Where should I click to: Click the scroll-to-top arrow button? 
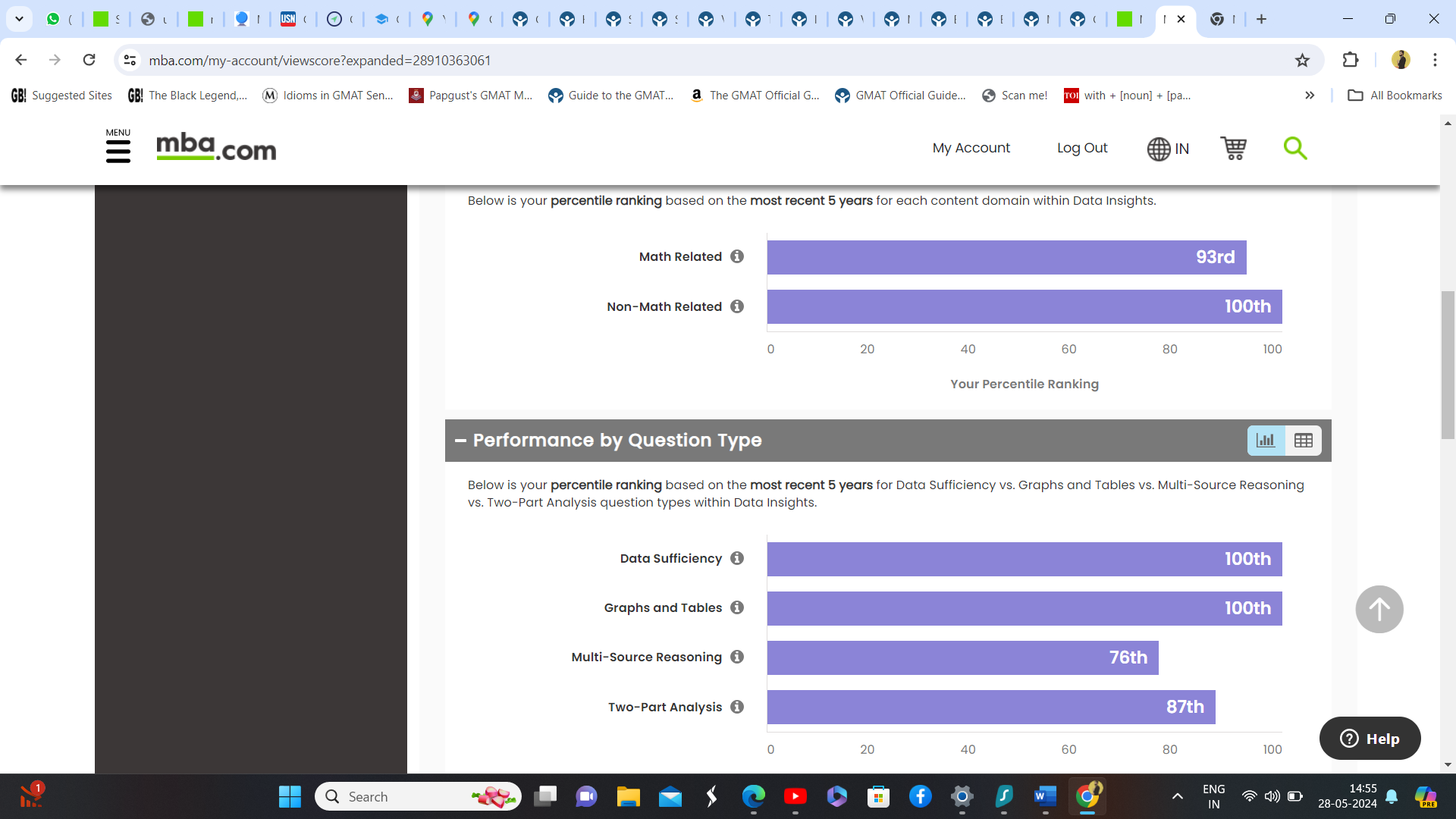(x=1379, y=609)
